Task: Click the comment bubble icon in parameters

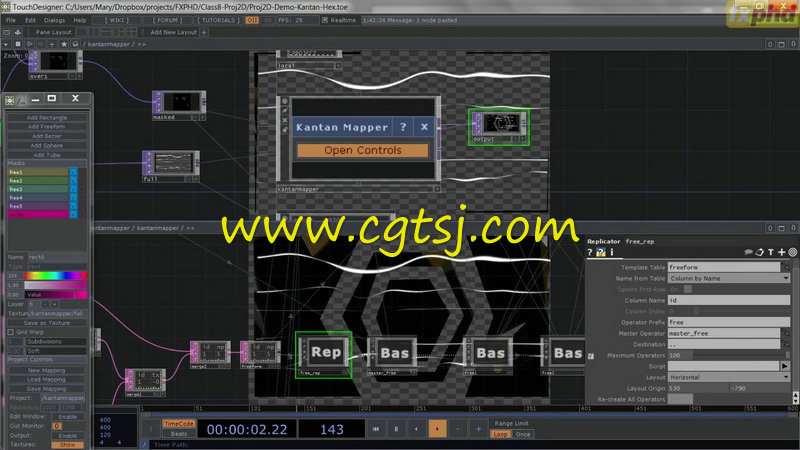Action: [748, 252]
